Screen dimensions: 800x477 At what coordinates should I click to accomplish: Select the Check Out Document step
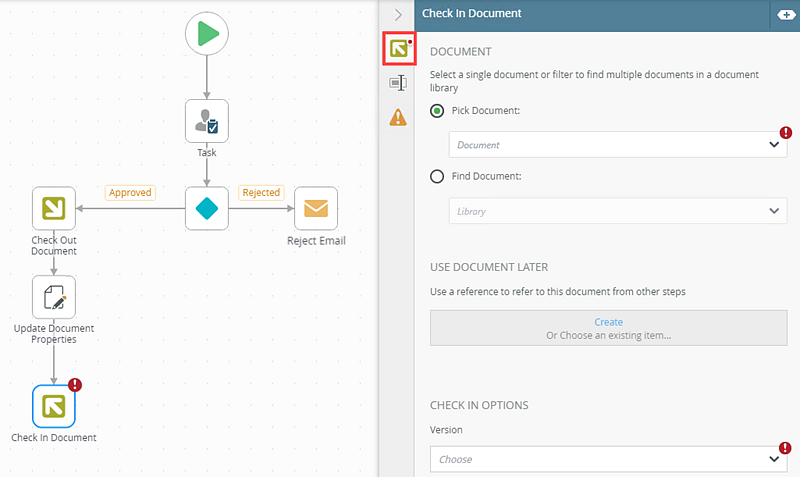click(x=54, y=208)
